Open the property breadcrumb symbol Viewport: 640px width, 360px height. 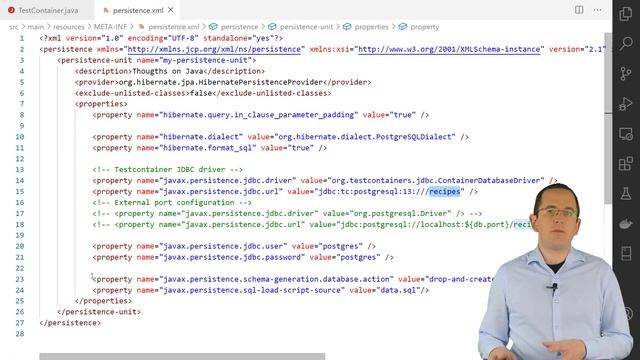[424, 27]
